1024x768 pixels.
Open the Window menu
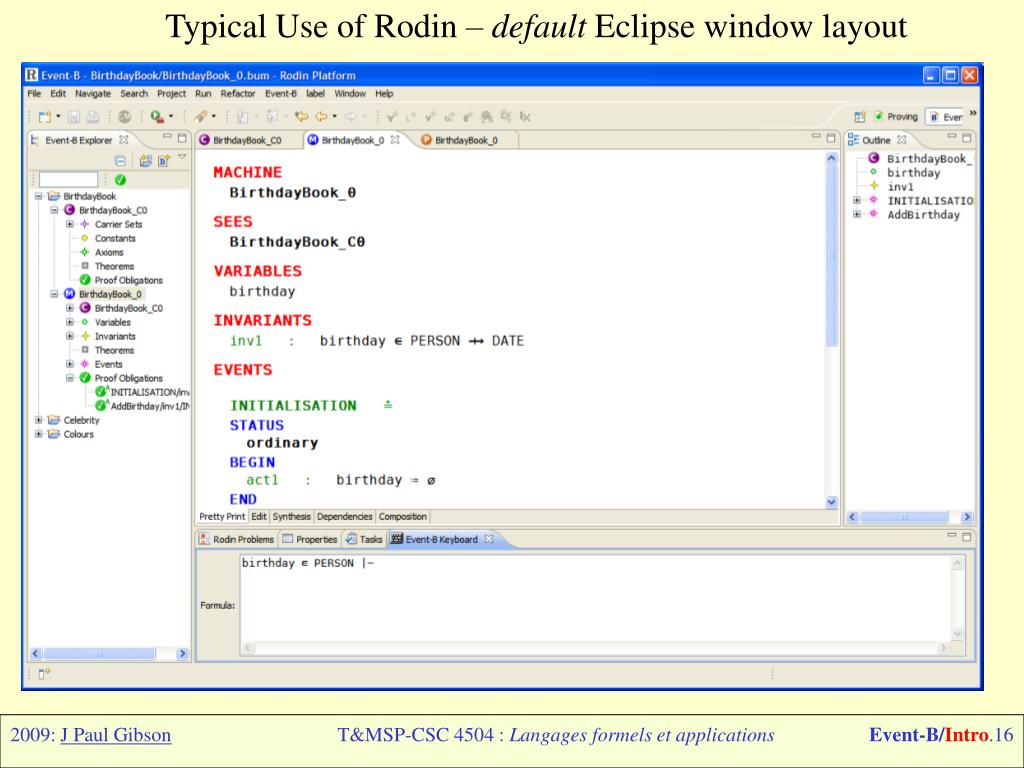coord(350,93)
